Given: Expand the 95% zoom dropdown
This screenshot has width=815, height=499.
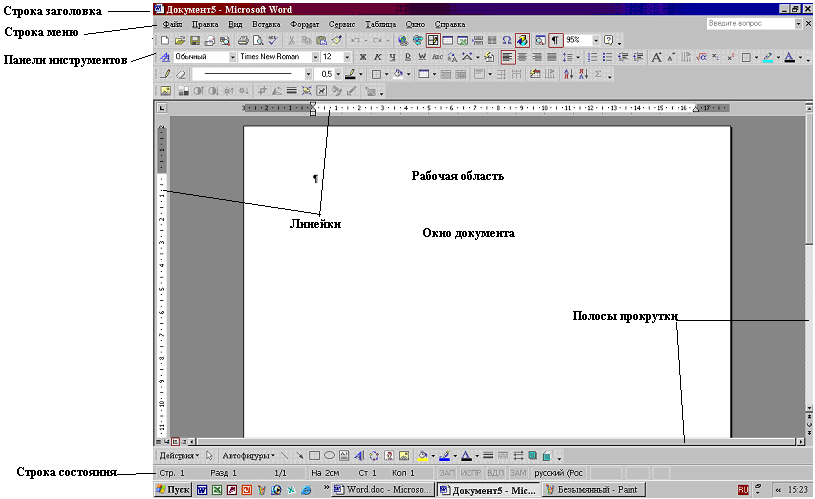Looking at the screenshot, I should coord(596,40).
